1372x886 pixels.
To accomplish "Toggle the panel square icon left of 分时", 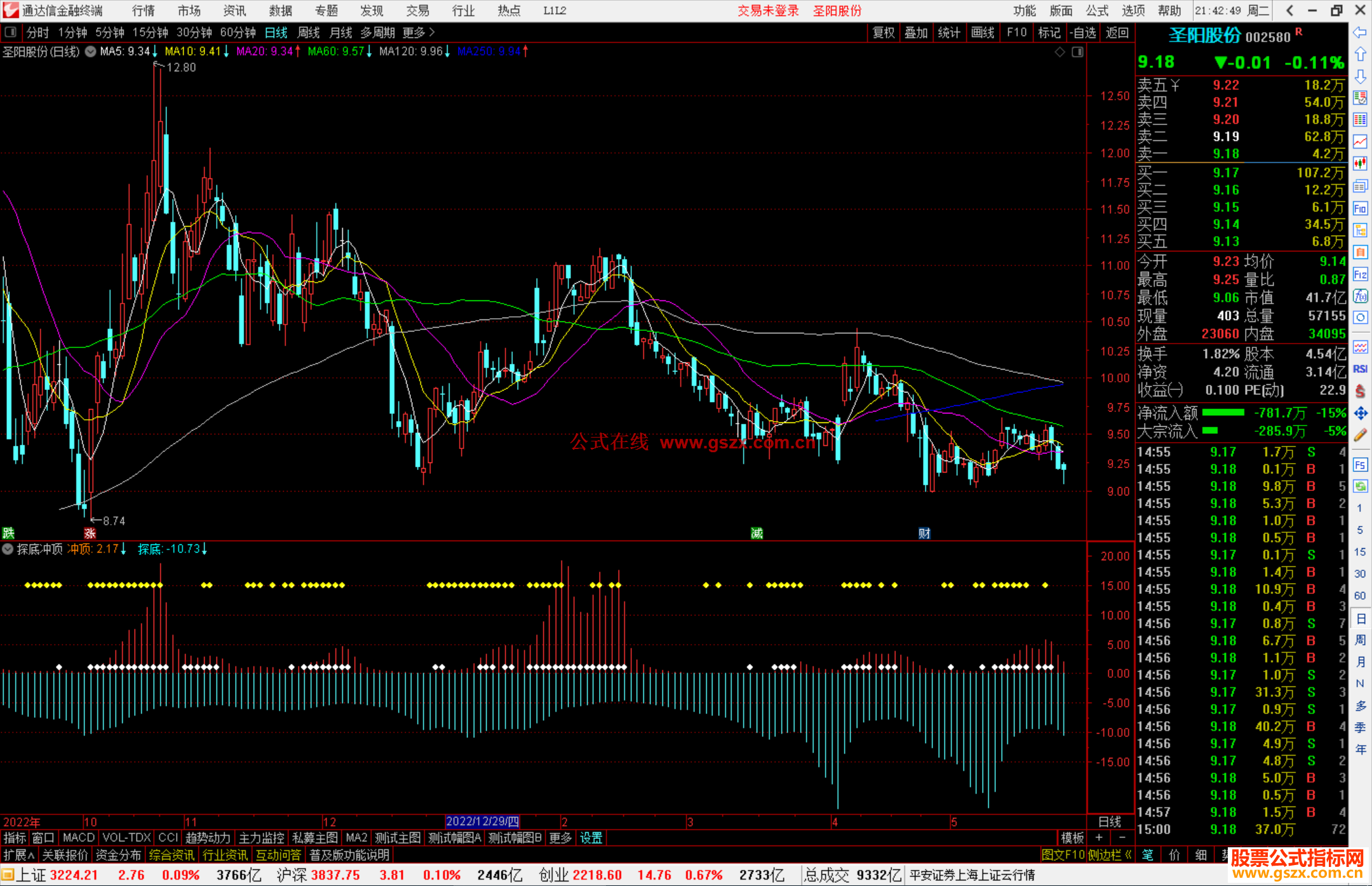I will coord(11,32).
